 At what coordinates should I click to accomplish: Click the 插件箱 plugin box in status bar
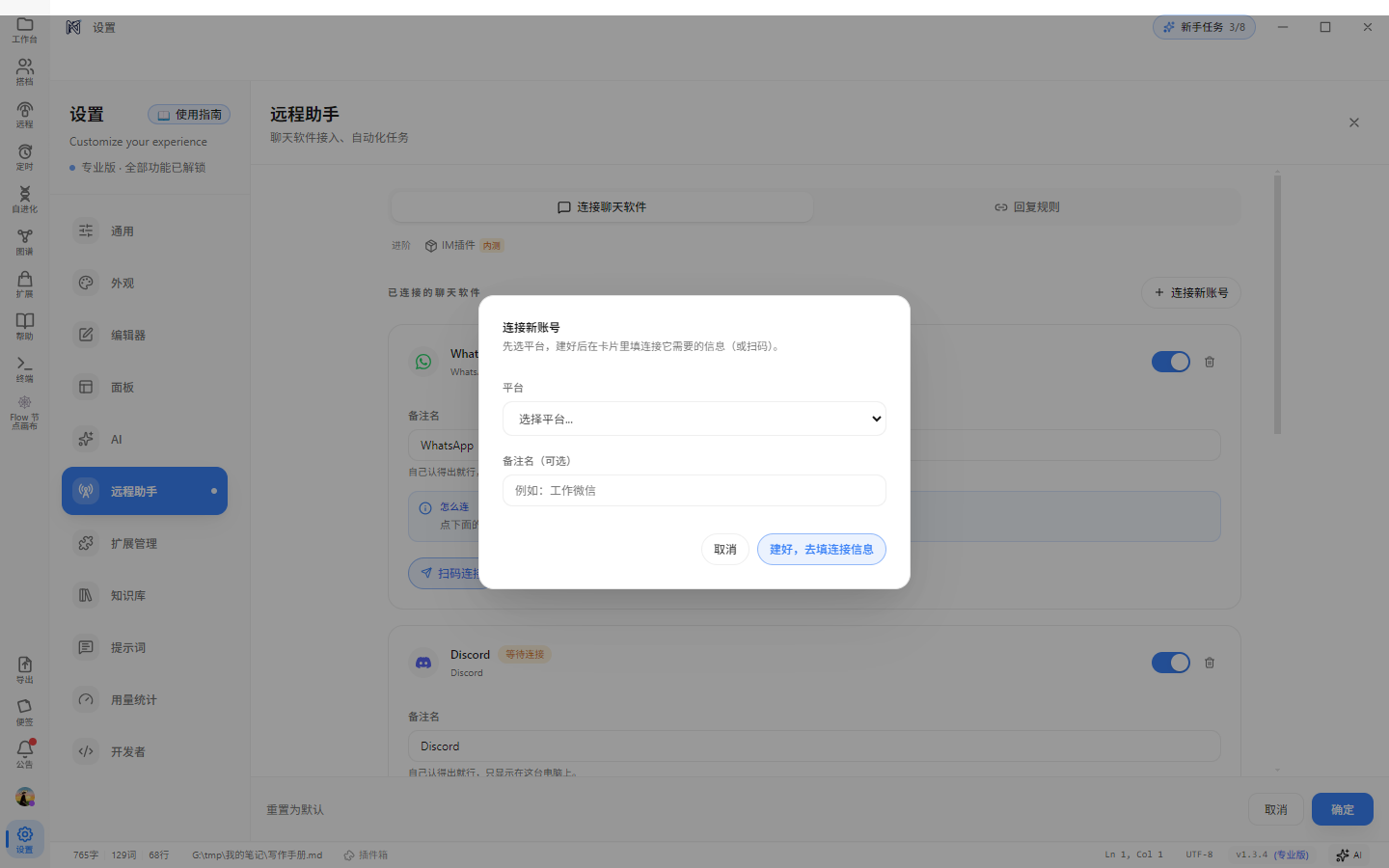pyautogui.click(x=366, y=854)
